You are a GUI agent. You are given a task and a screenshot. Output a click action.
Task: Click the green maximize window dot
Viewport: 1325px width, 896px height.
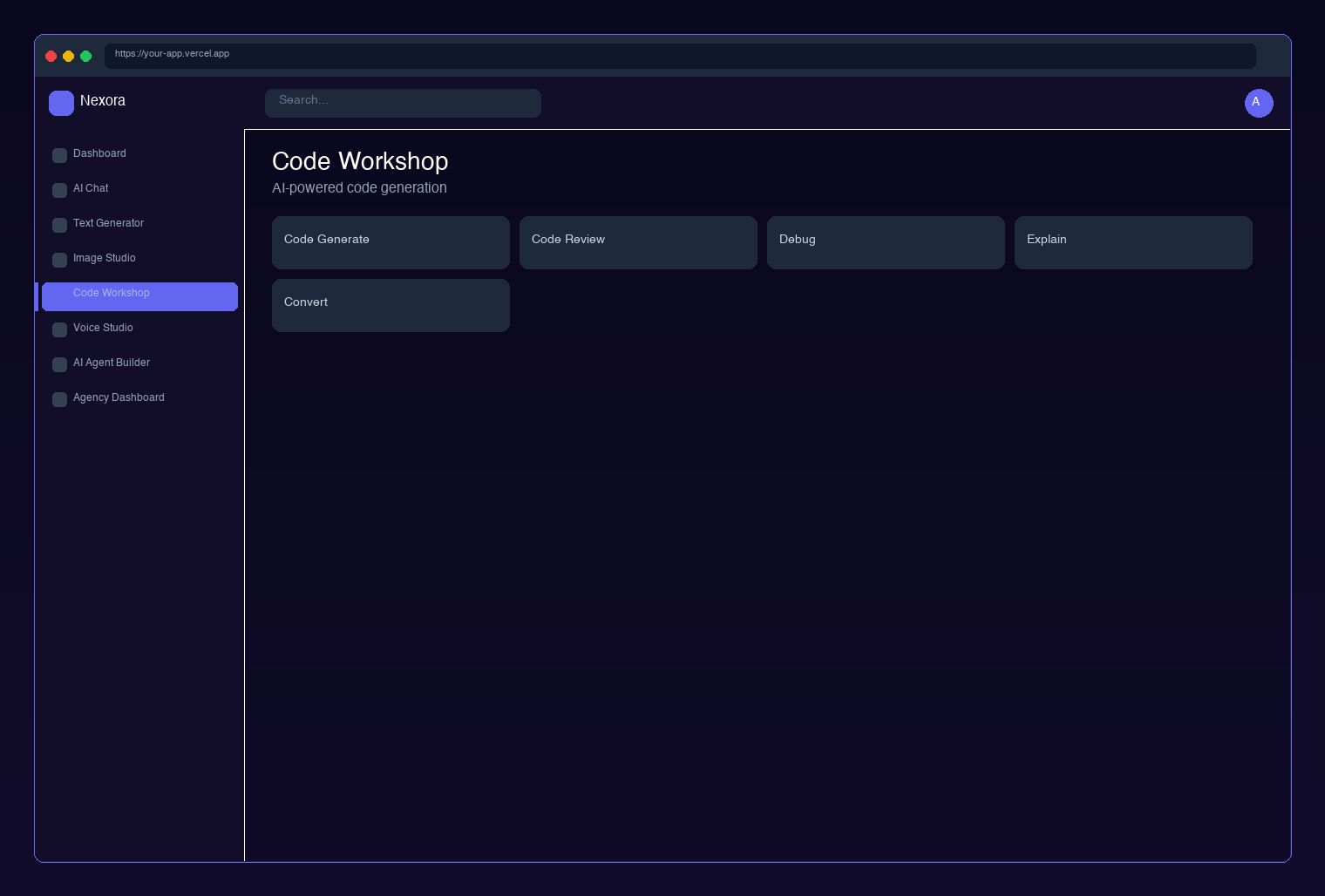click(85, 56)
